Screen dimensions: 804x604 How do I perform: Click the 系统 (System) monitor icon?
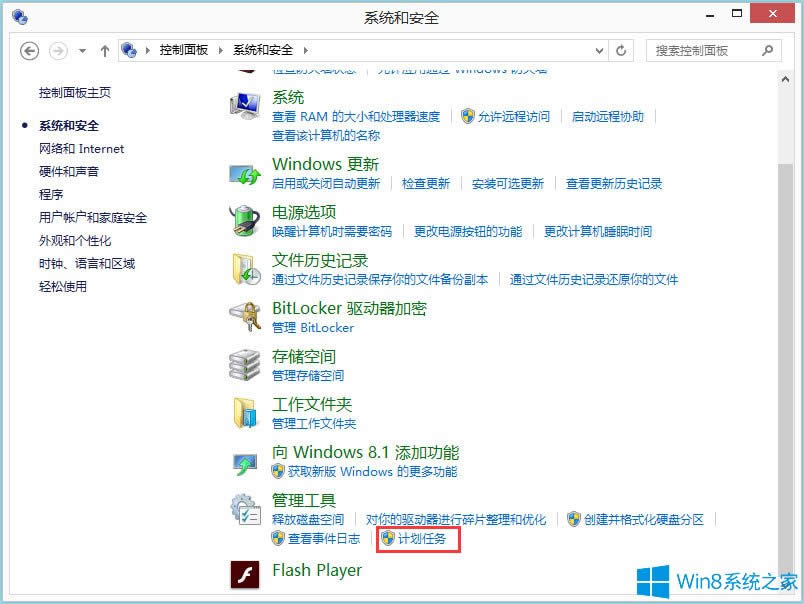click(245, 103)
